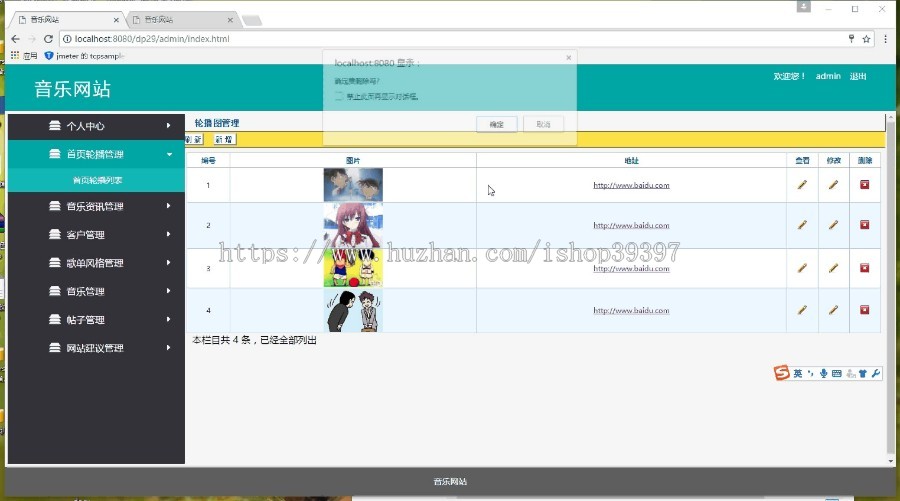Switch to the first 音乐网站 browser tab
This screenshot has height=501, width=900.
pos(67,20)
